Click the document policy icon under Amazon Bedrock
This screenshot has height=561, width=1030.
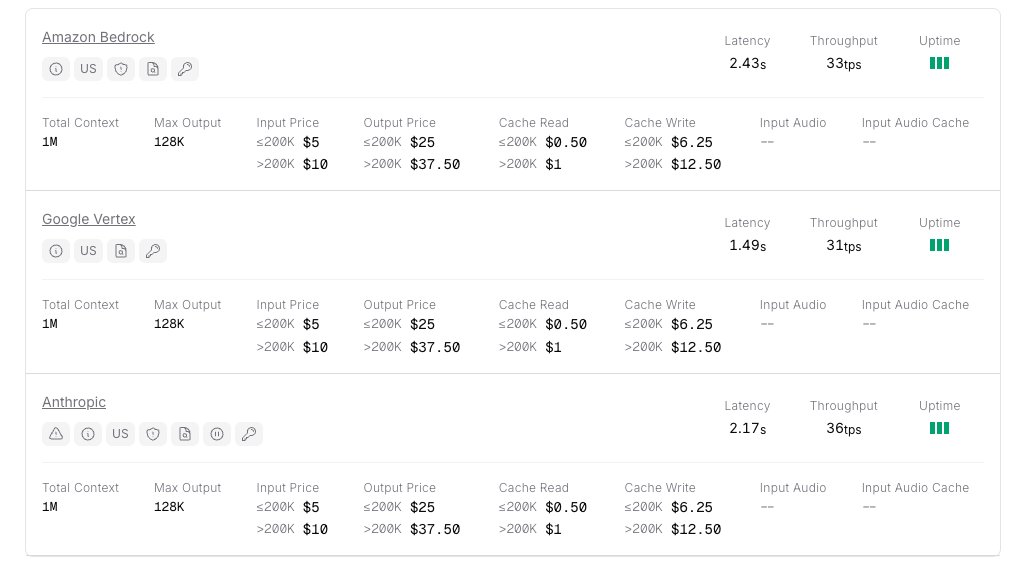pos(152,69)
